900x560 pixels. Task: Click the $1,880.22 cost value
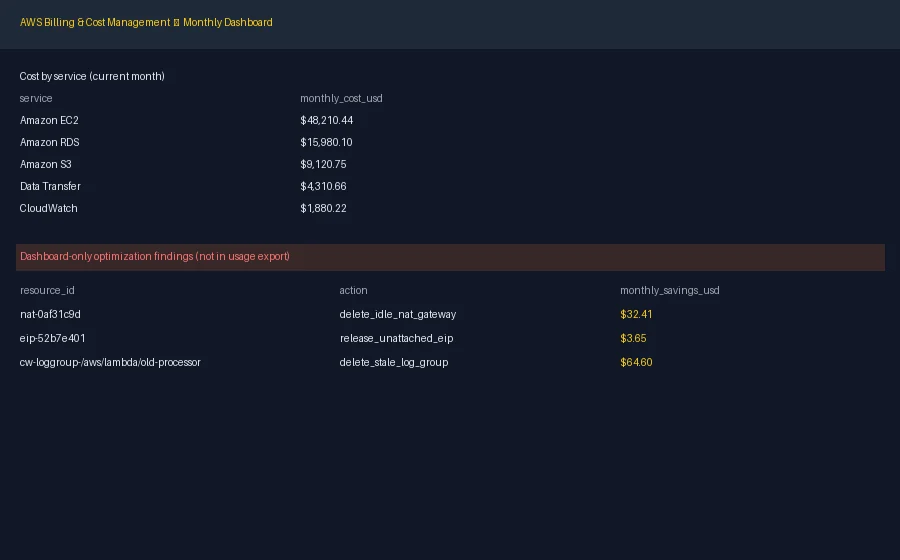[x=323, y=208]
